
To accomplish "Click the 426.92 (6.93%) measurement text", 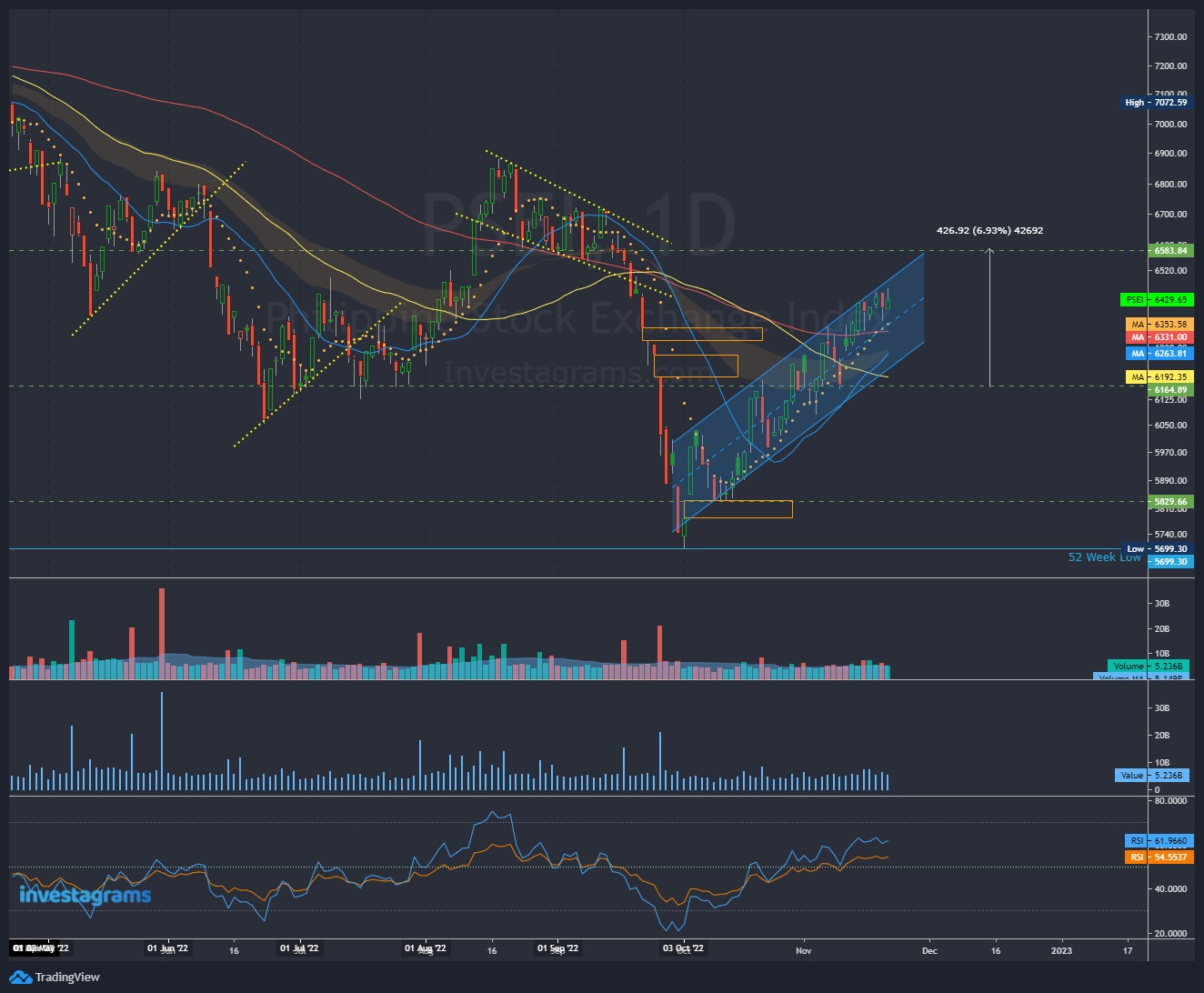I will click(989, 230).
